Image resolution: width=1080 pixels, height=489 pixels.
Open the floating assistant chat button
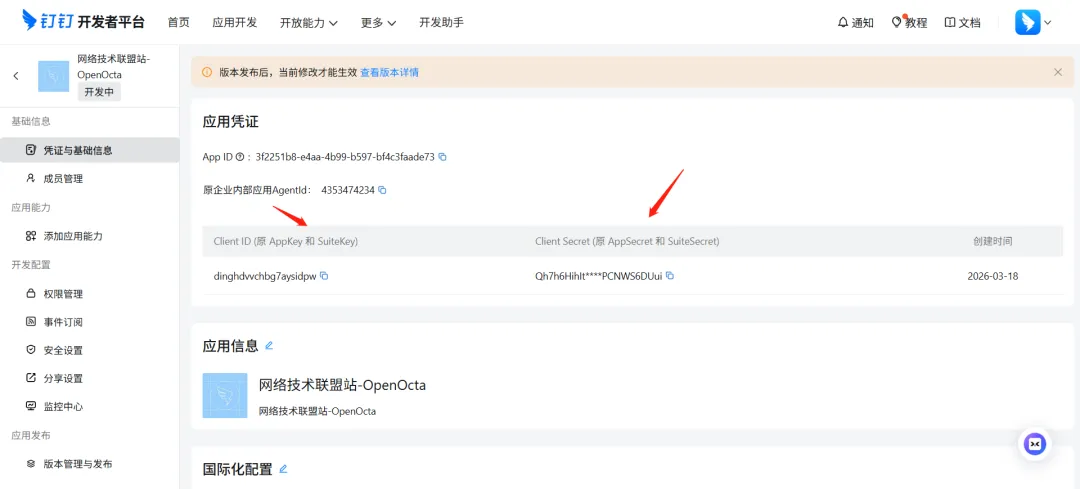pyautogui.click(x=1035, y=444)
